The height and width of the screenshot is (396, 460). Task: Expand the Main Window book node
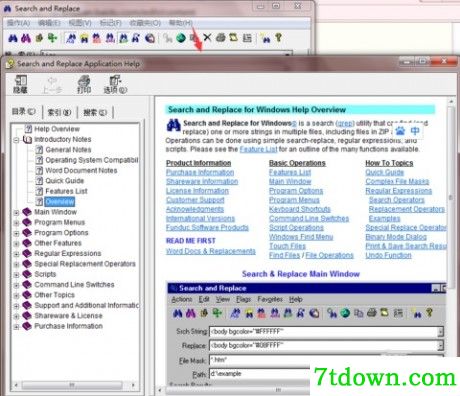[16, 212]
